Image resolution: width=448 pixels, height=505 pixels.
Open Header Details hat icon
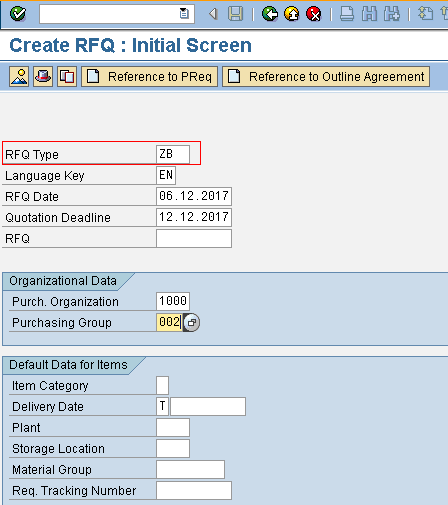pos(43,77)
